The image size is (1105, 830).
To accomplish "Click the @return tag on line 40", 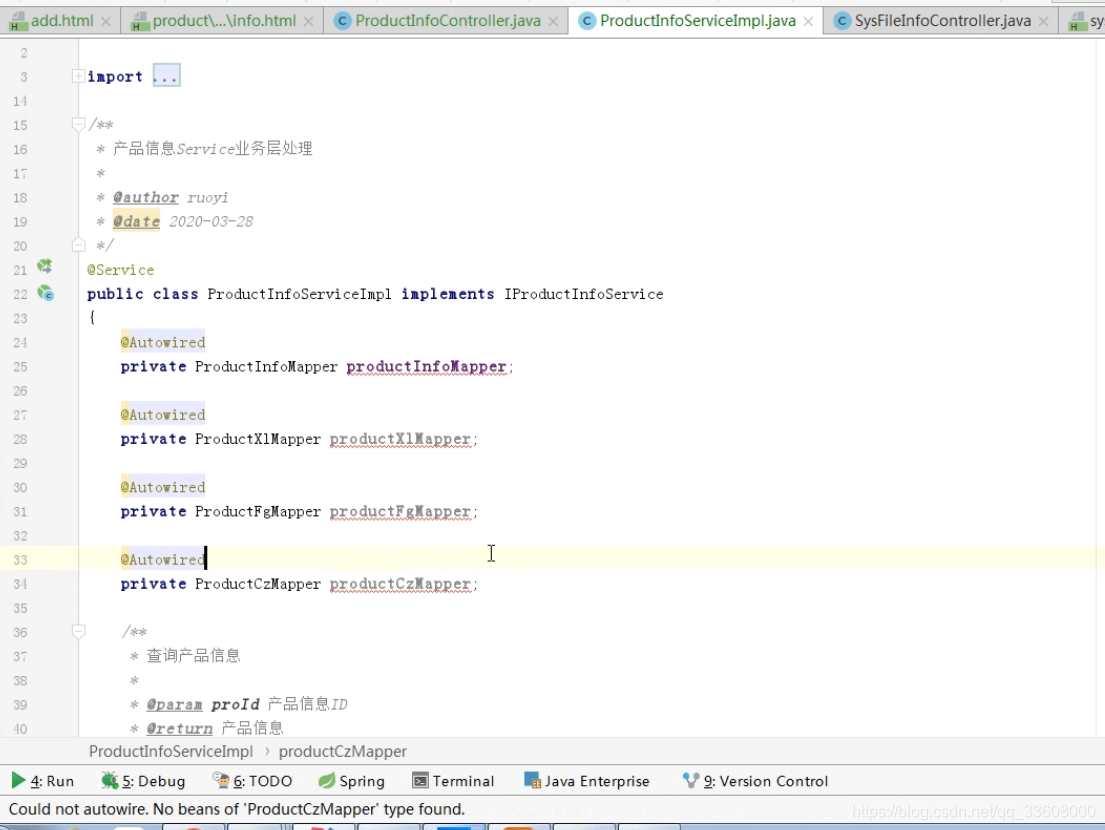I will pyautogui.click(x=179, y=729).
